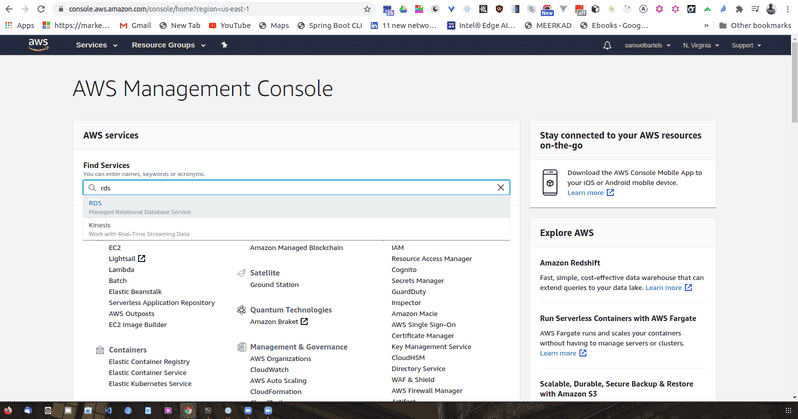The image size is (798, 419).
Task: Open AWS Outposts
Action: (x=131, y=314)
